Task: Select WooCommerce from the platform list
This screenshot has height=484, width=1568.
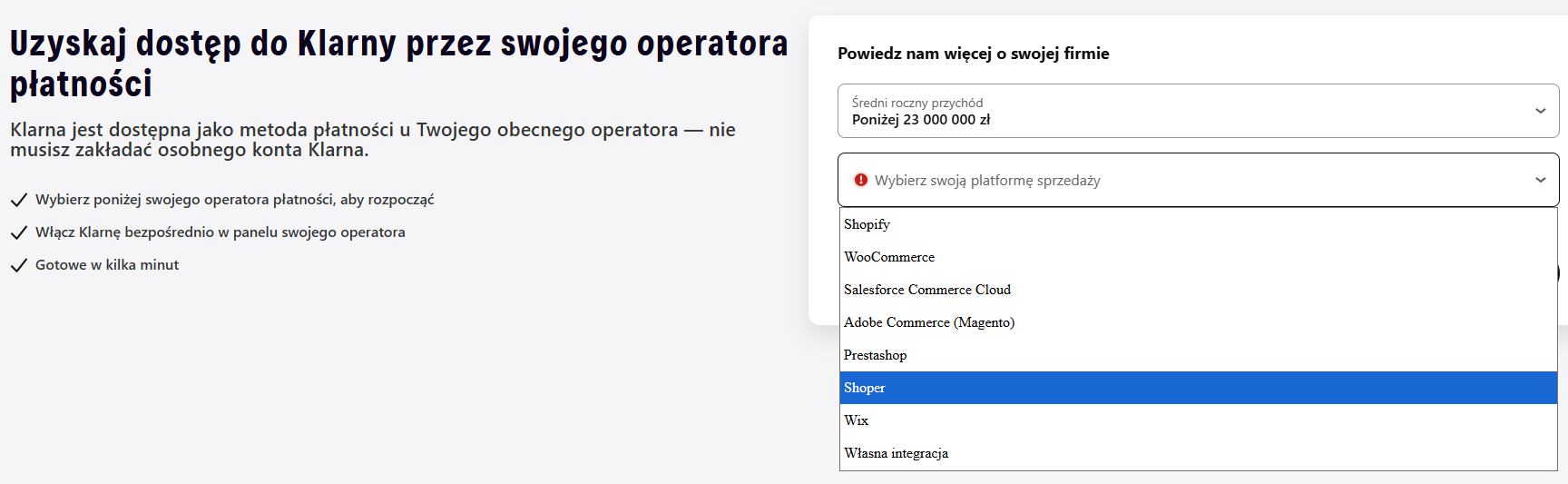Action: click(x=1198, y=257)
